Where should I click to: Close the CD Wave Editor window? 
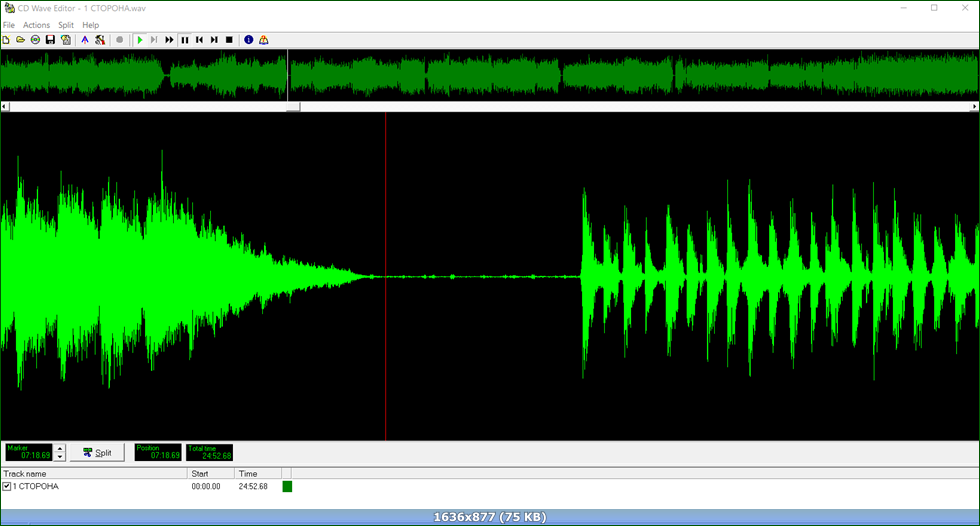coord(964,8)
